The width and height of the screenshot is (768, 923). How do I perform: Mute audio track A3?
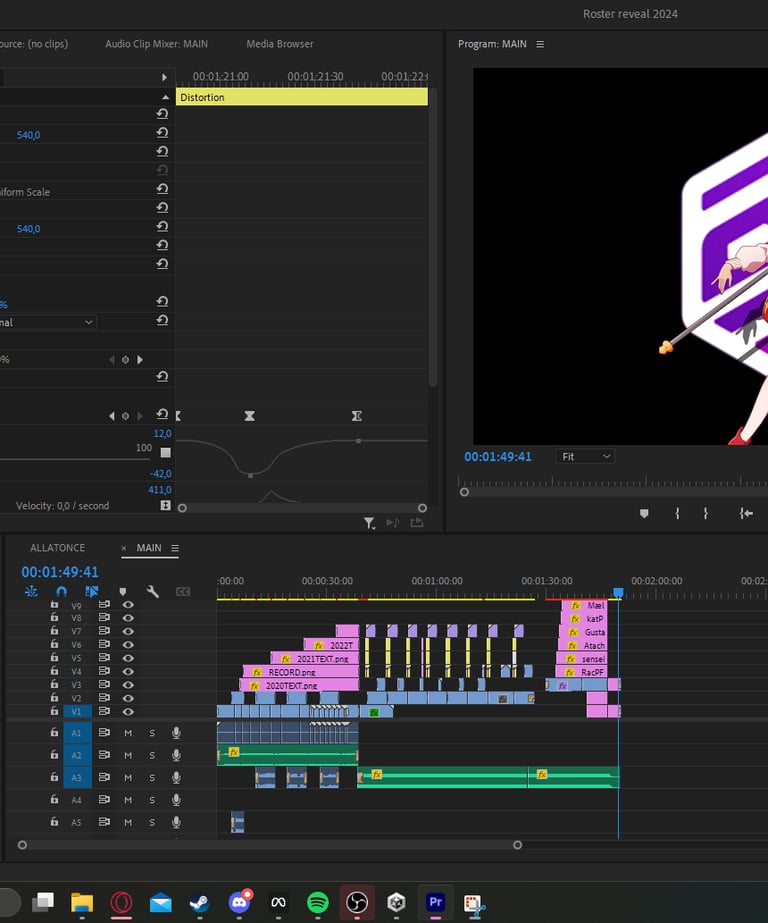pyautogui.click(x=128, y=778)
